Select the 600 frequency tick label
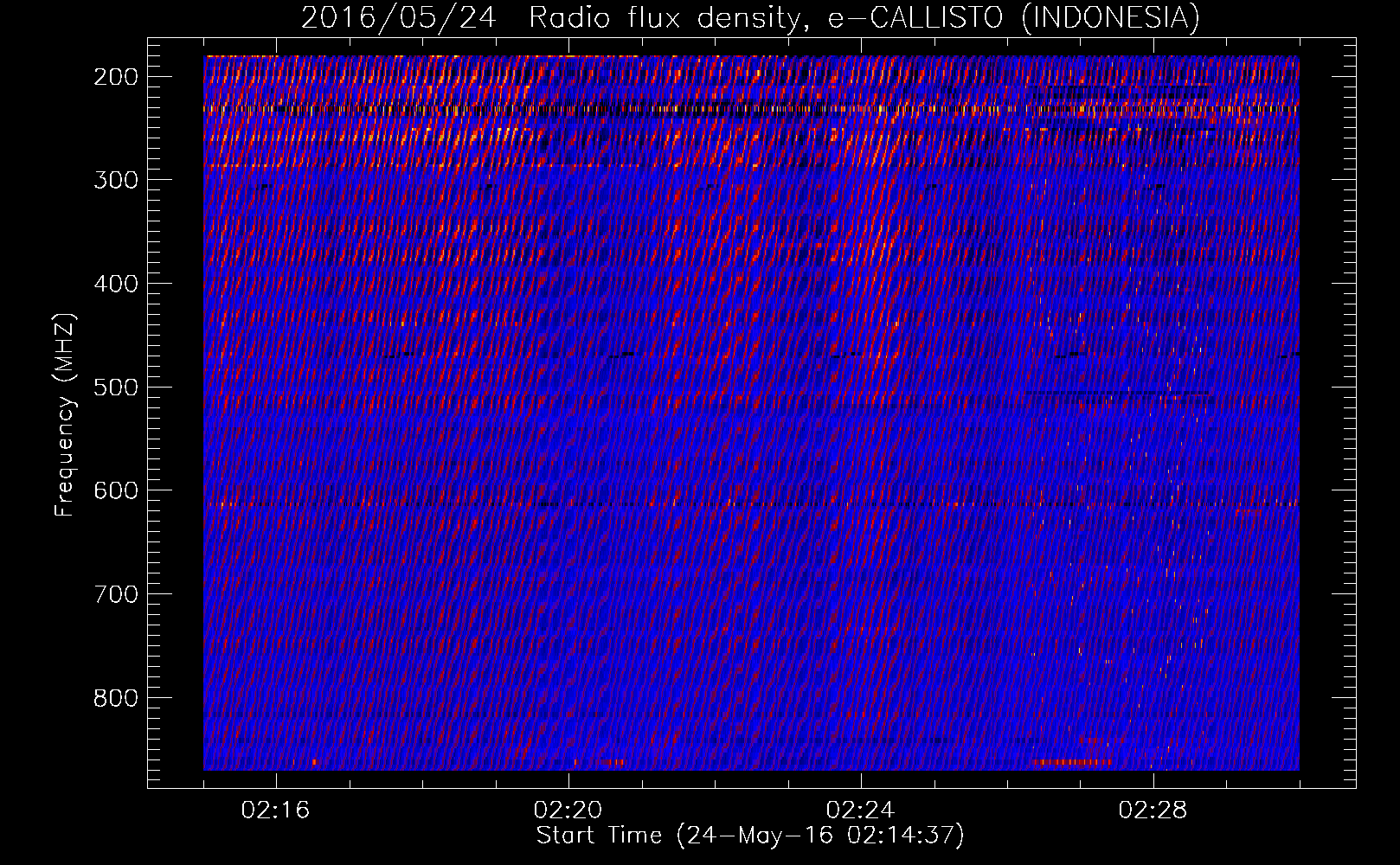This screenshot has height=865, width=1400. click(116, 491)
